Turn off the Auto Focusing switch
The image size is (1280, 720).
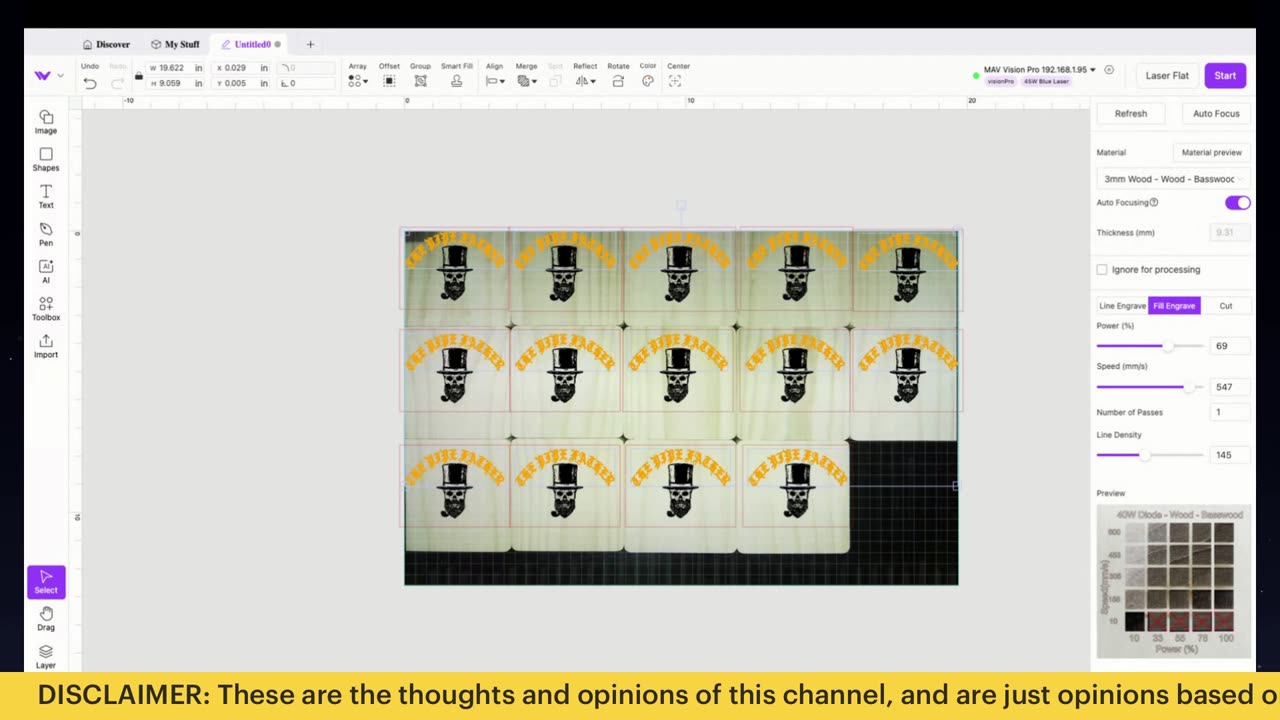1237,203
